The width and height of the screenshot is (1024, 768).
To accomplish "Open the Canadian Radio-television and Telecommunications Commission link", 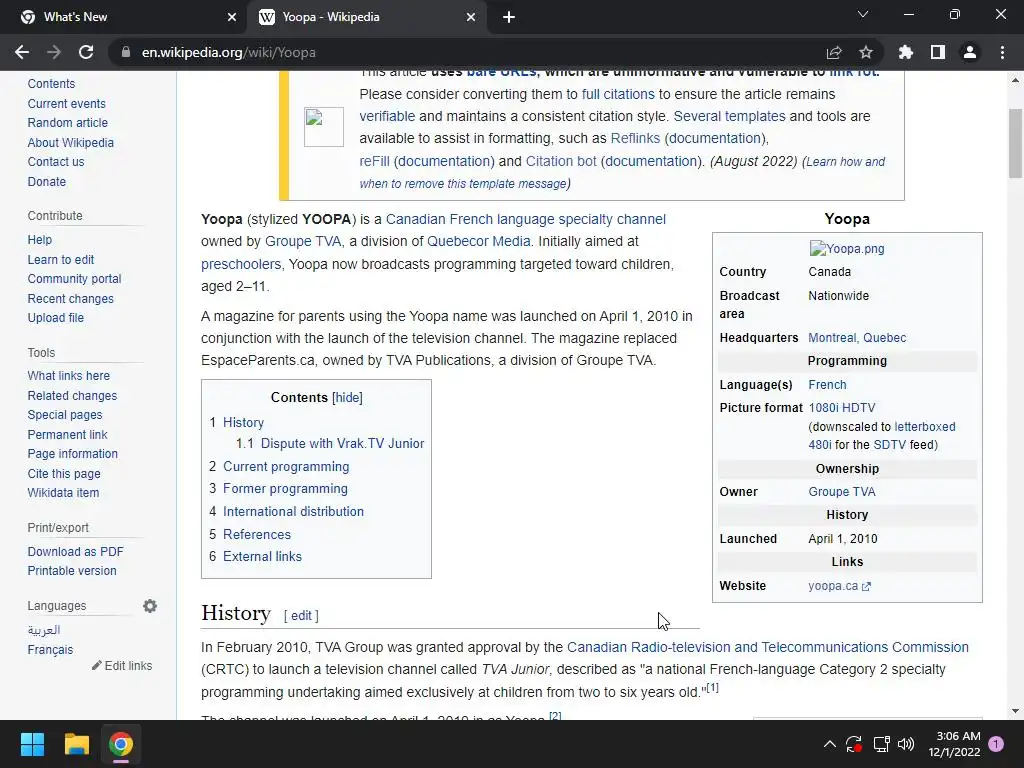I will click(768, 647).
